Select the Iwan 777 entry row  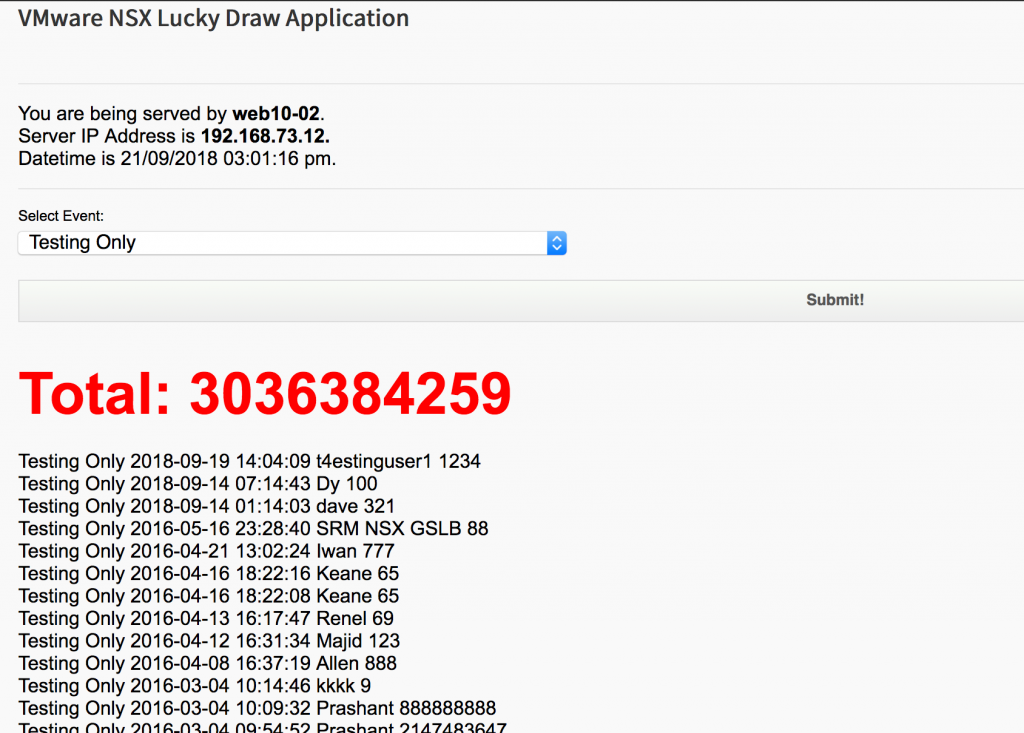[x=206, y=551]
